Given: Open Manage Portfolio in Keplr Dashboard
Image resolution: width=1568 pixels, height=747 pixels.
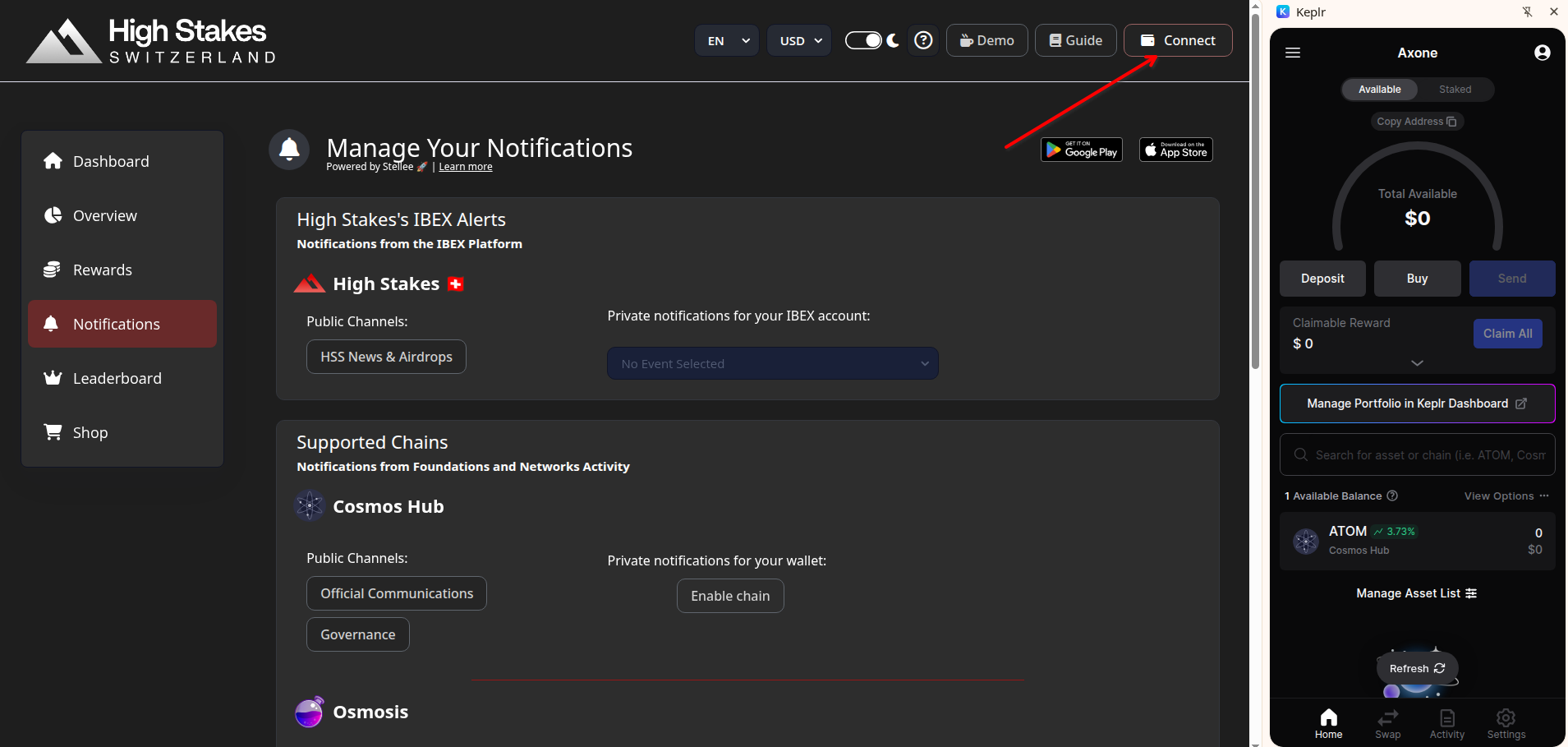Looking at the screenshot, I should tap(1417, 403).
